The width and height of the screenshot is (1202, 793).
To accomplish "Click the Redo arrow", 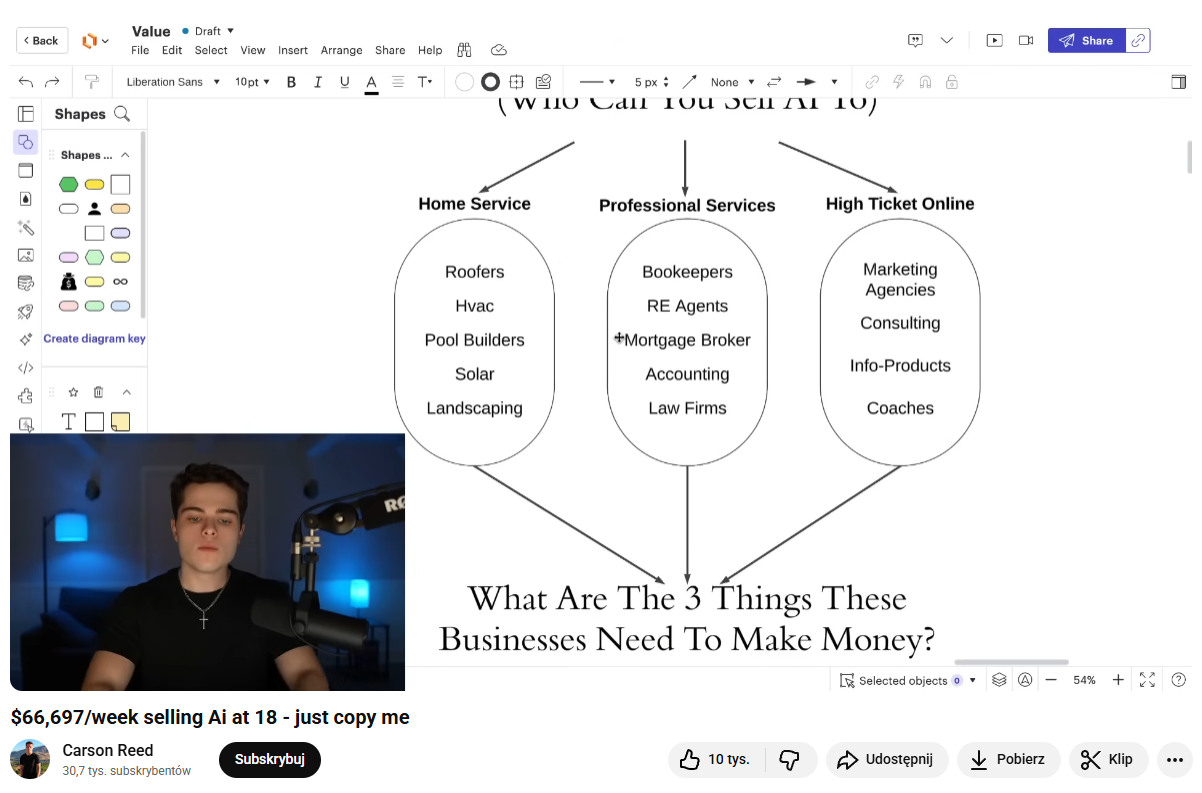I will pos(53,82).
